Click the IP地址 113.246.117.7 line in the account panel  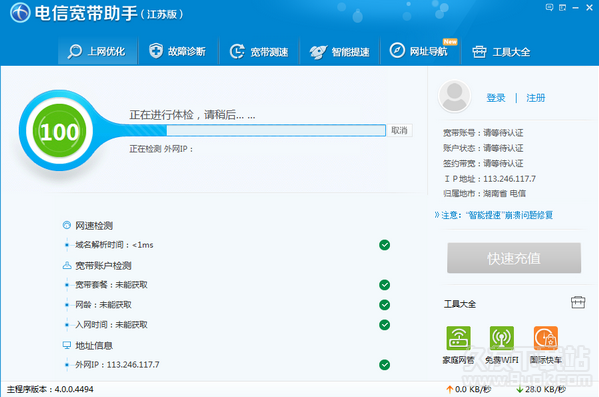tap(490, 179)
